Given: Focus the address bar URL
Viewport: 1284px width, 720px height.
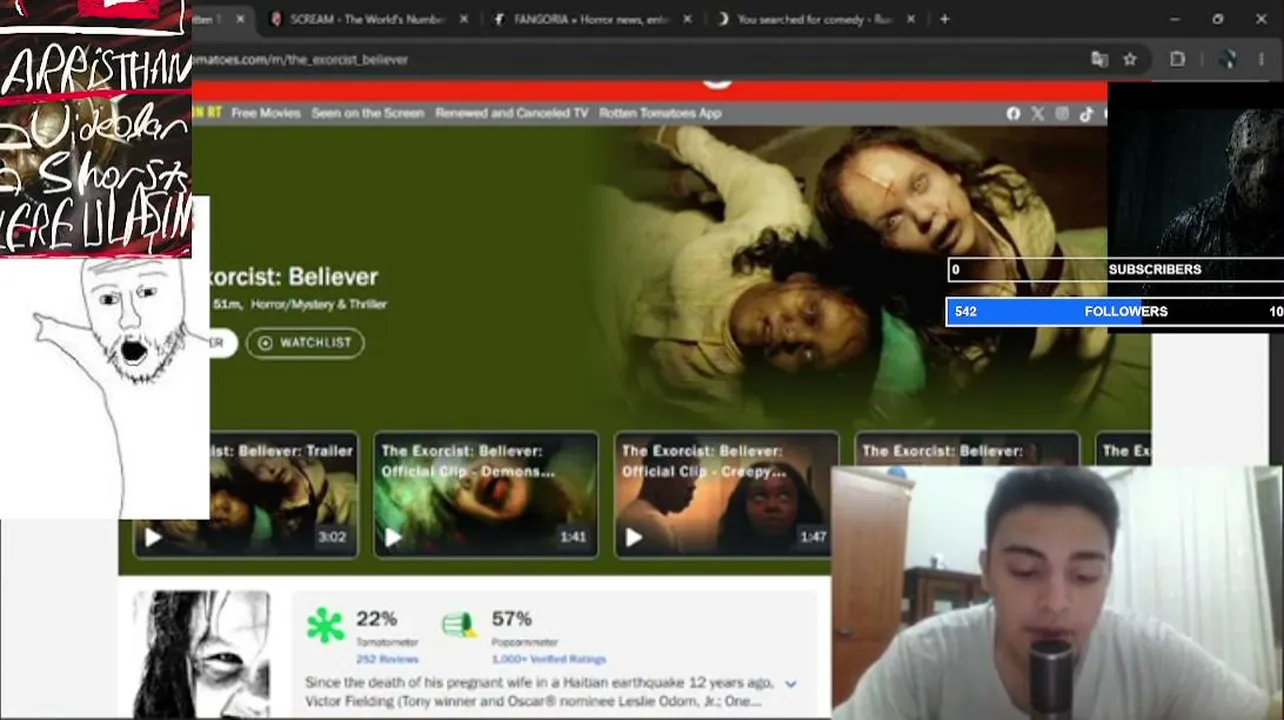Looking at the screenshot, I should 300,59.
